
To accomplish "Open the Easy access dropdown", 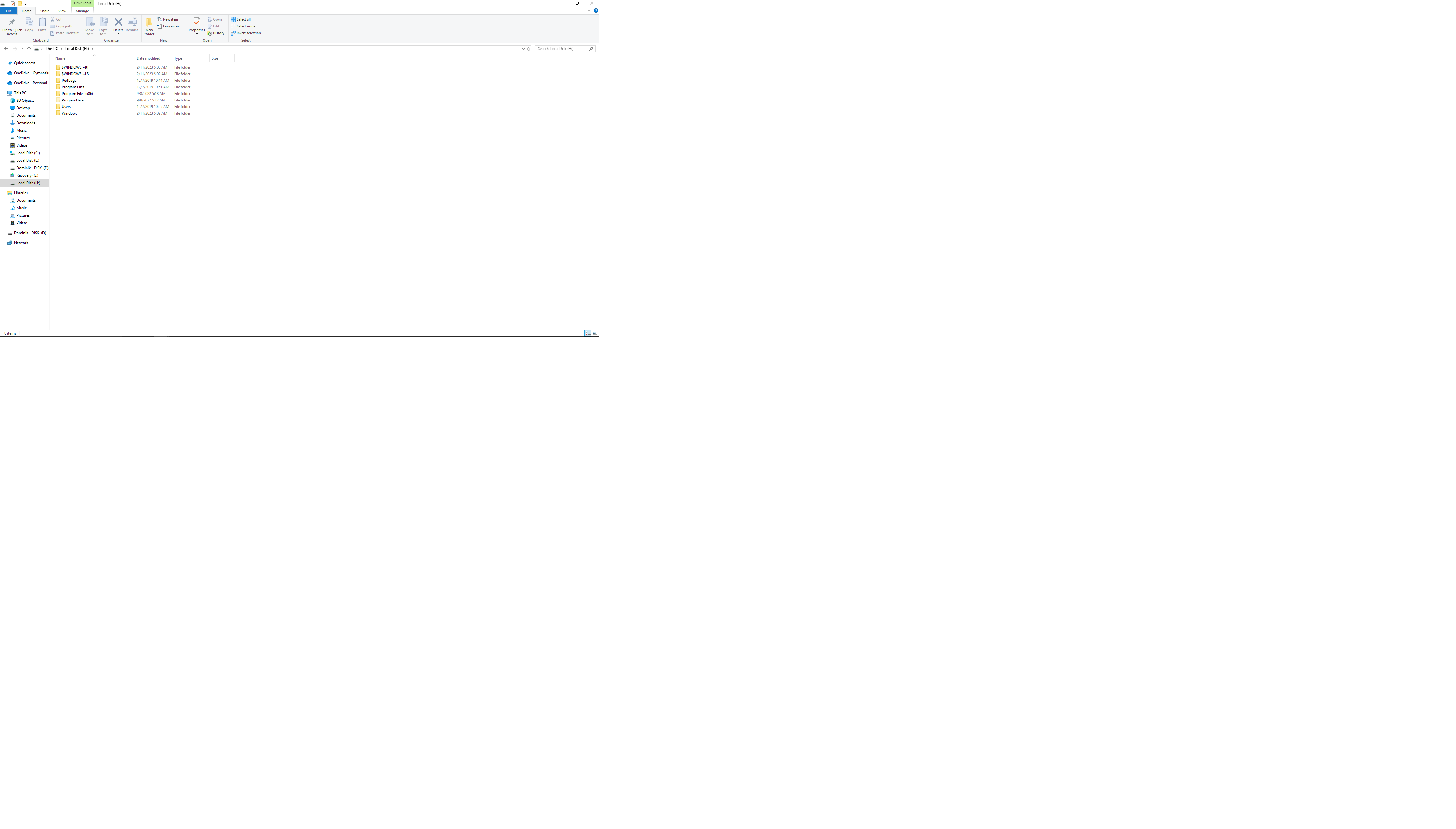I will (x=170, y=26).
